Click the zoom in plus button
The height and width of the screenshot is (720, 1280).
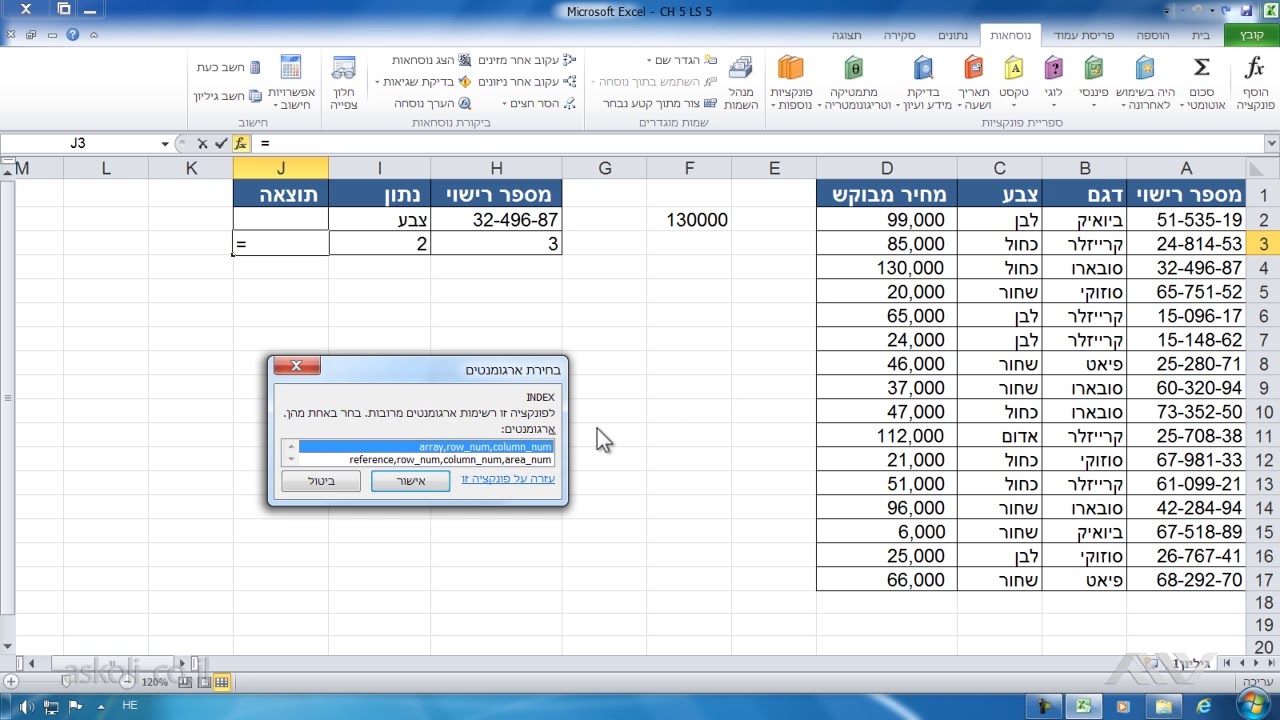pyautogui.click(x=10, y=682)
